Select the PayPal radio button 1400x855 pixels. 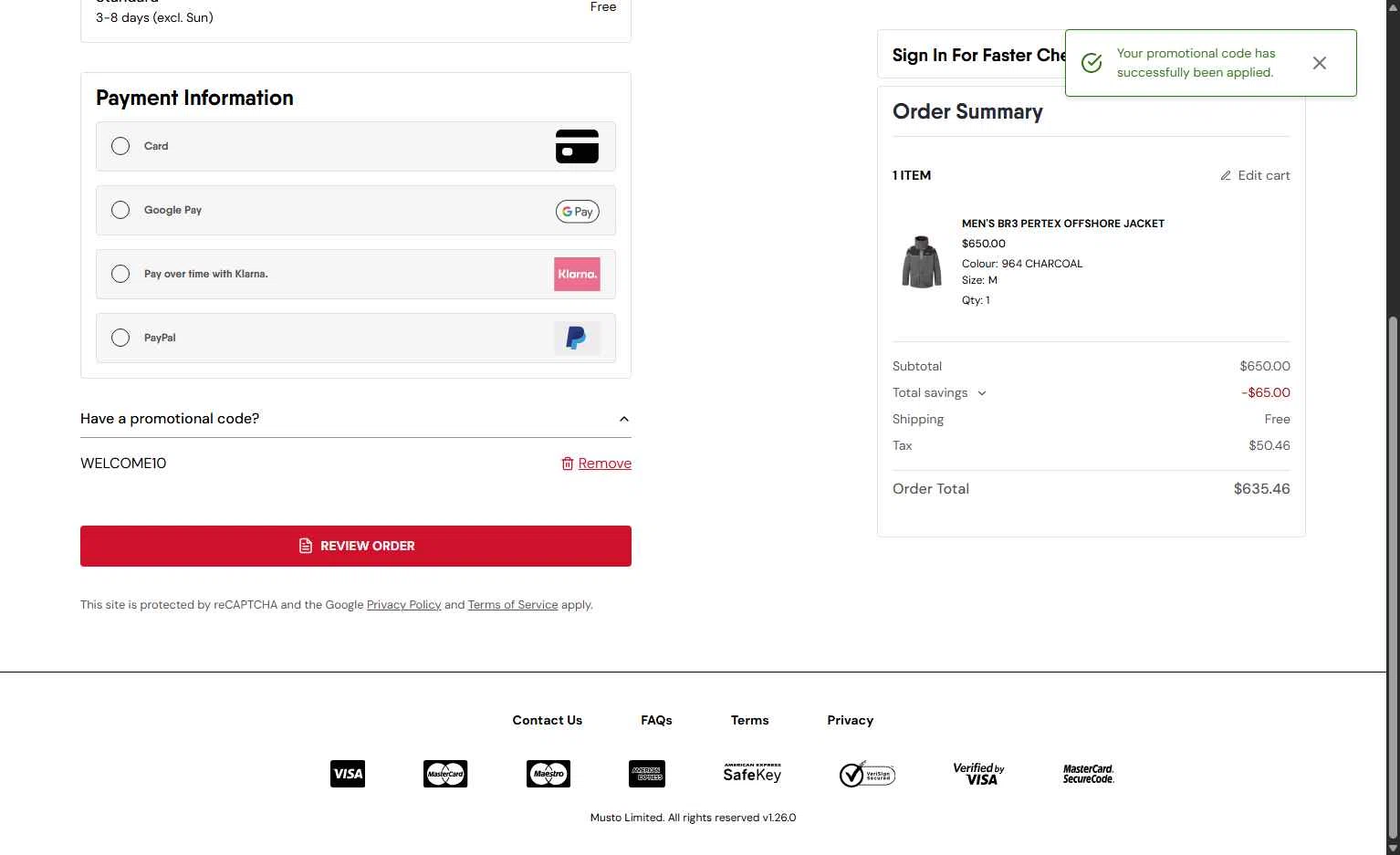(x=120, y=338)
